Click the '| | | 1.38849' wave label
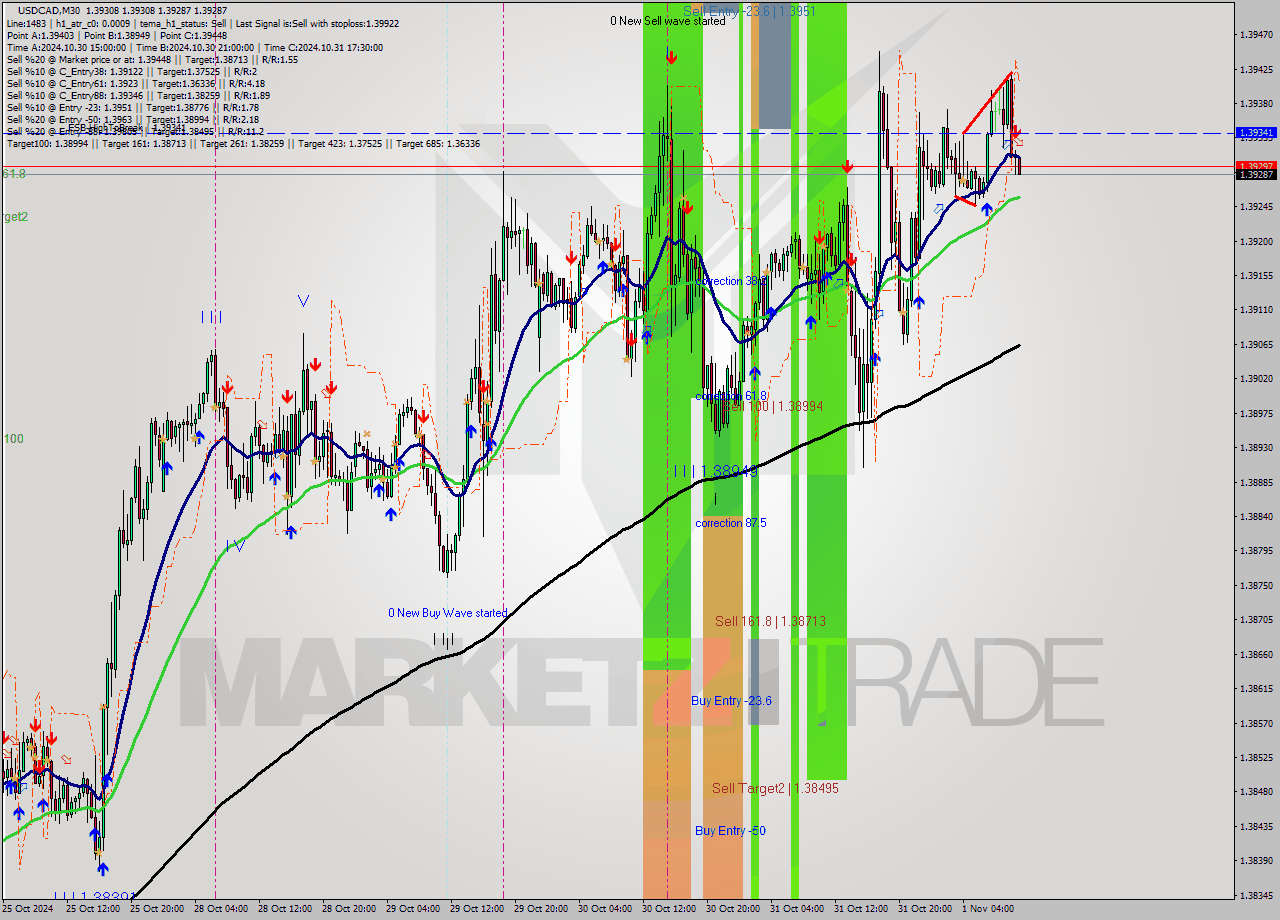Screen dimensions: 1280x920 716,470
